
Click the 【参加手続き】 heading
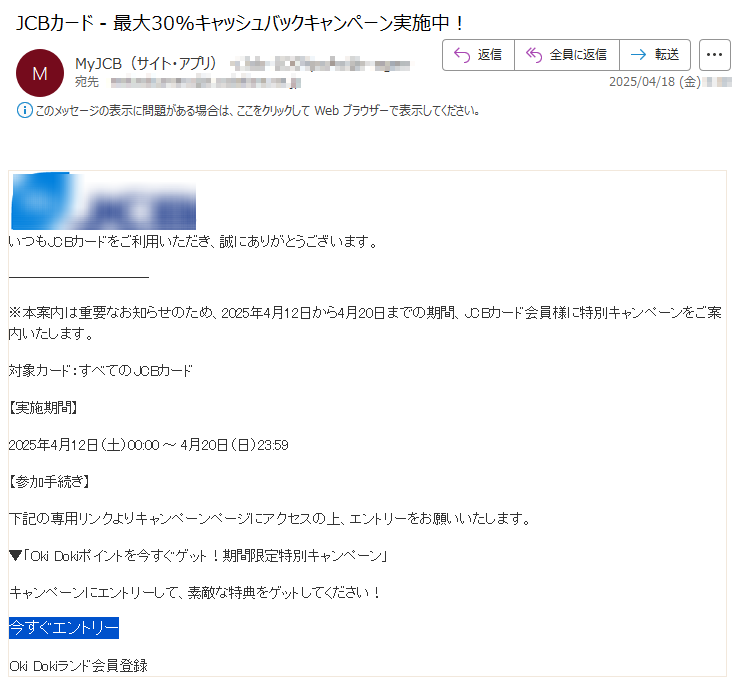[x=50, y=482]
